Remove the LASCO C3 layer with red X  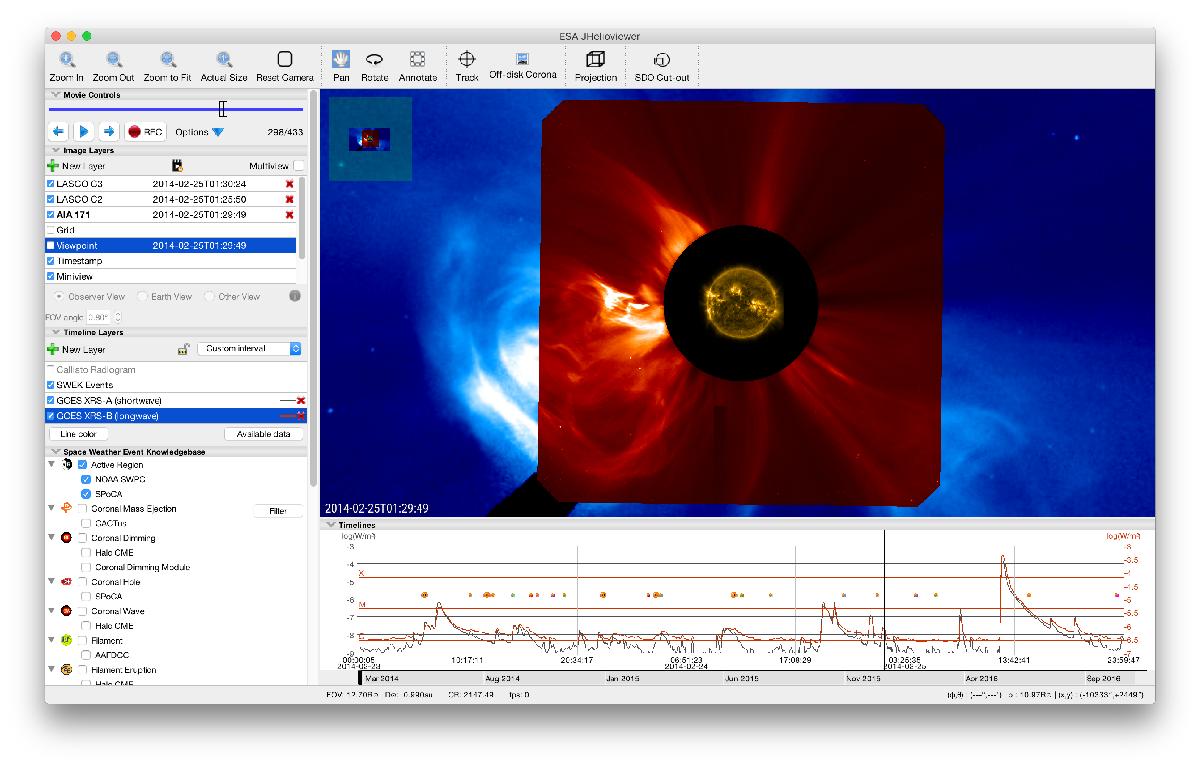290,185
